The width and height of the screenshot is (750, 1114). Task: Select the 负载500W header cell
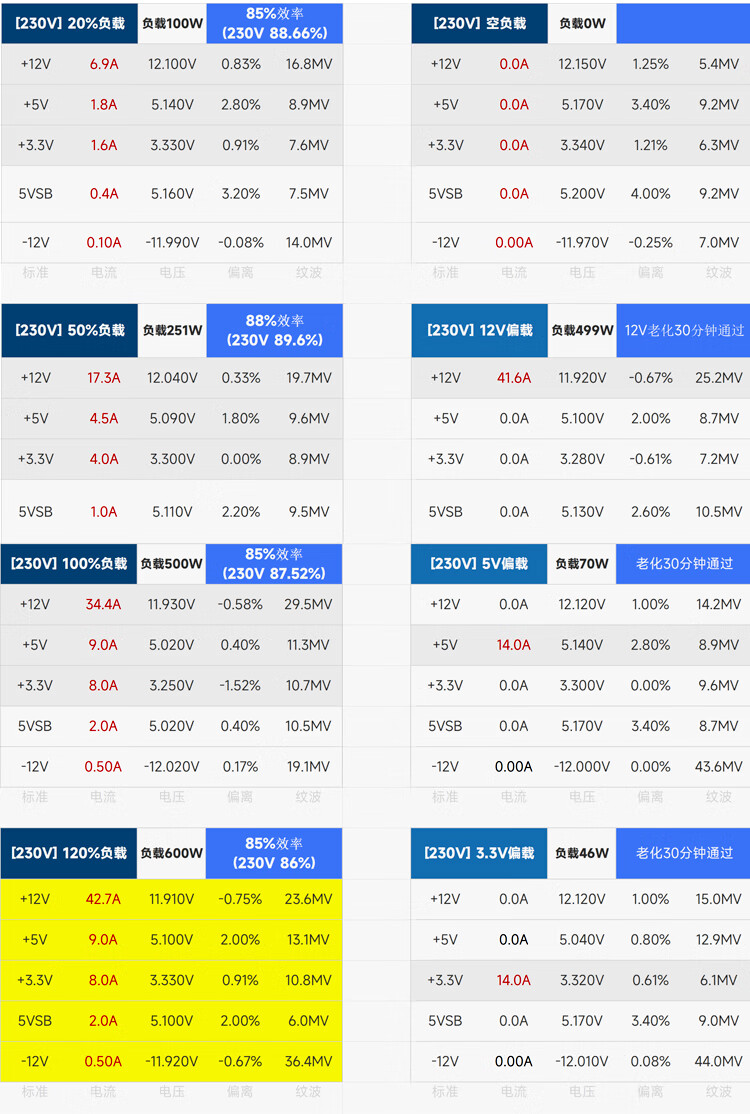pyautogui.click(x=171, y=563)
